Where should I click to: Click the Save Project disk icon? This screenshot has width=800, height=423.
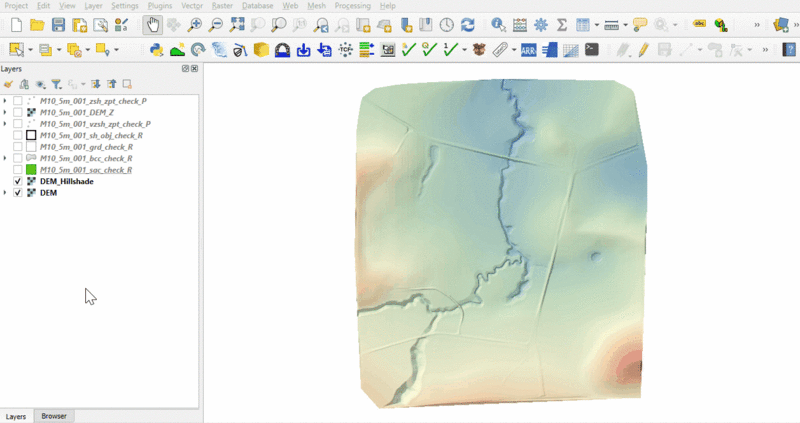coord(58,25)
